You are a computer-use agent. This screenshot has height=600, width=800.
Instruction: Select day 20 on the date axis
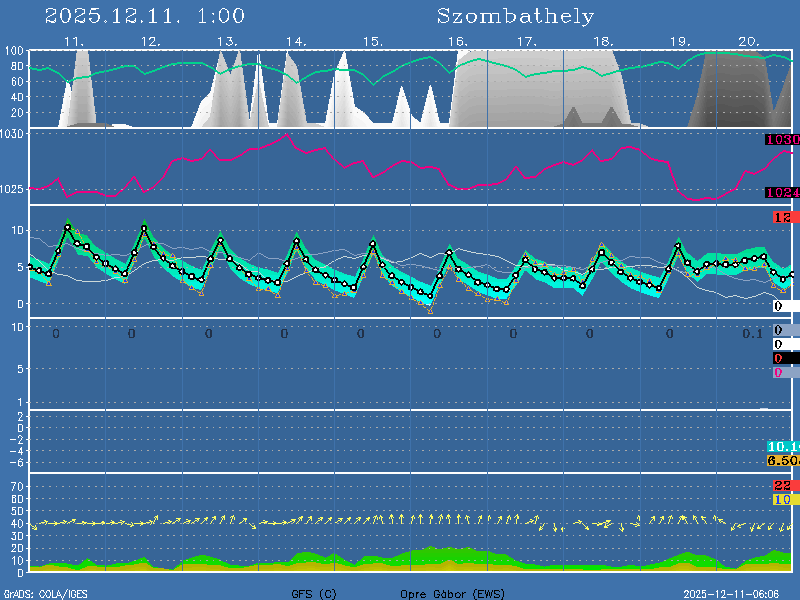749,42
